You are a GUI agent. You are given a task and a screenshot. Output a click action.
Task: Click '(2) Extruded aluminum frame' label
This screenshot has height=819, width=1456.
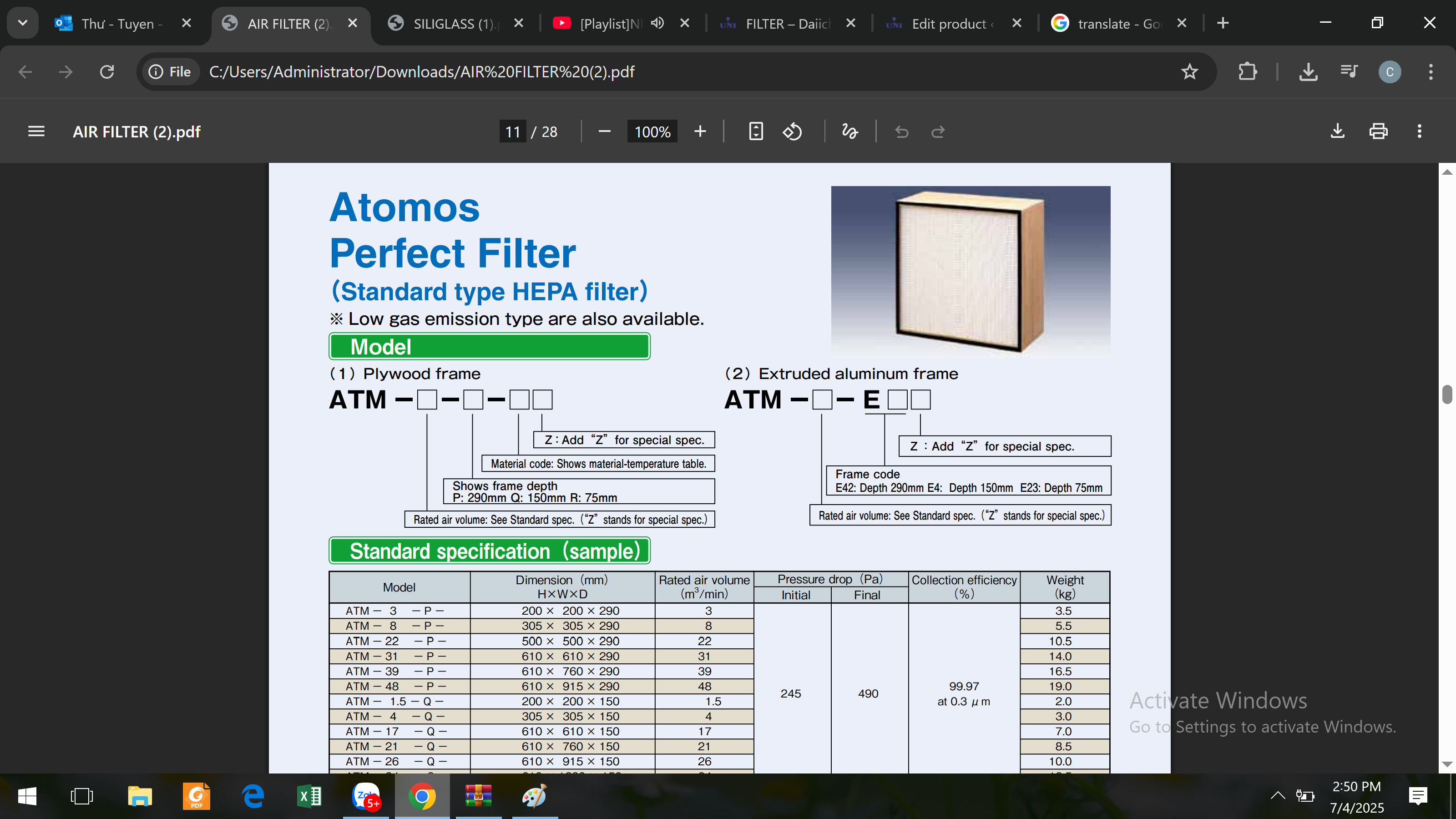(842, 374)
